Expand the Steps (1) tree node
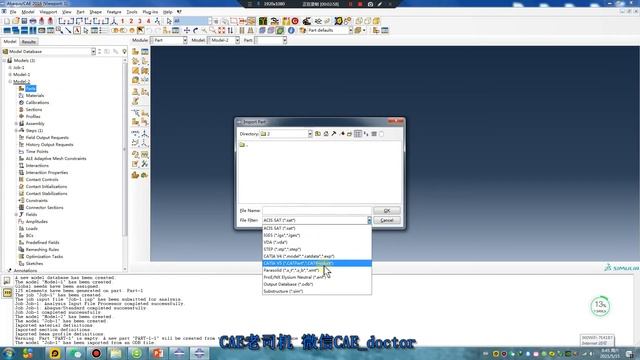Viewport: 640px width, 360px height. click(x=16, y=131)
